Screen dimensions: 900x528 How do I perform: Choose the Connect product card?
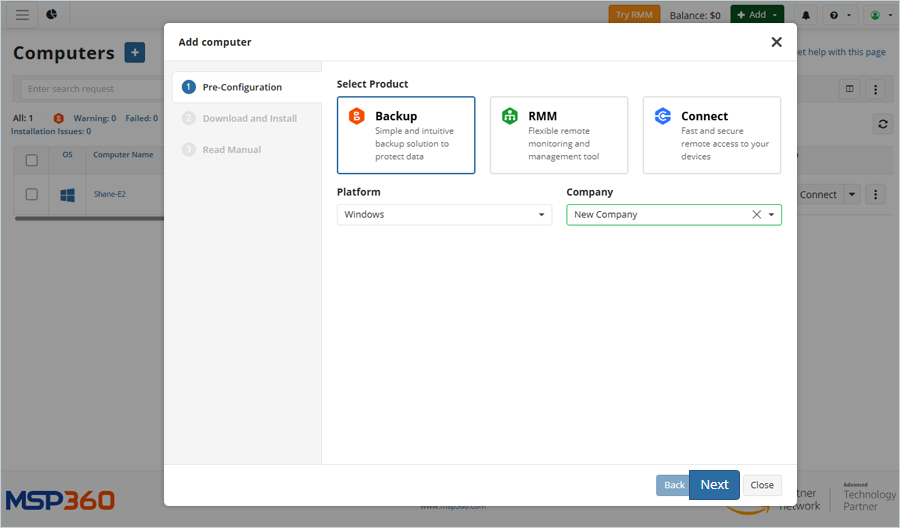pos(712,135)
